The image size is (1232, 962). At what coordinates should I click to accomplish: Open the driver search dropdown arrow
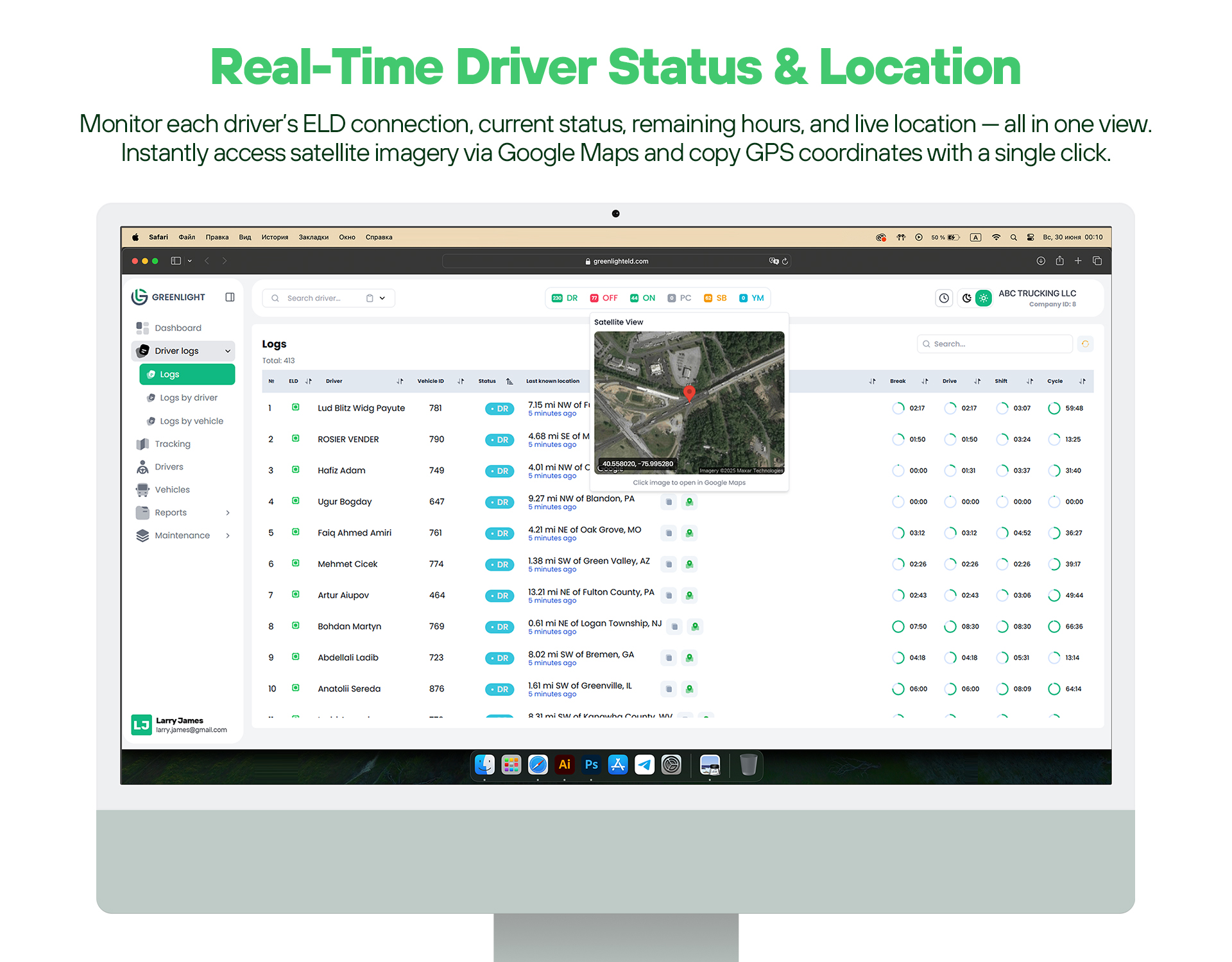[x=382, y=298]
